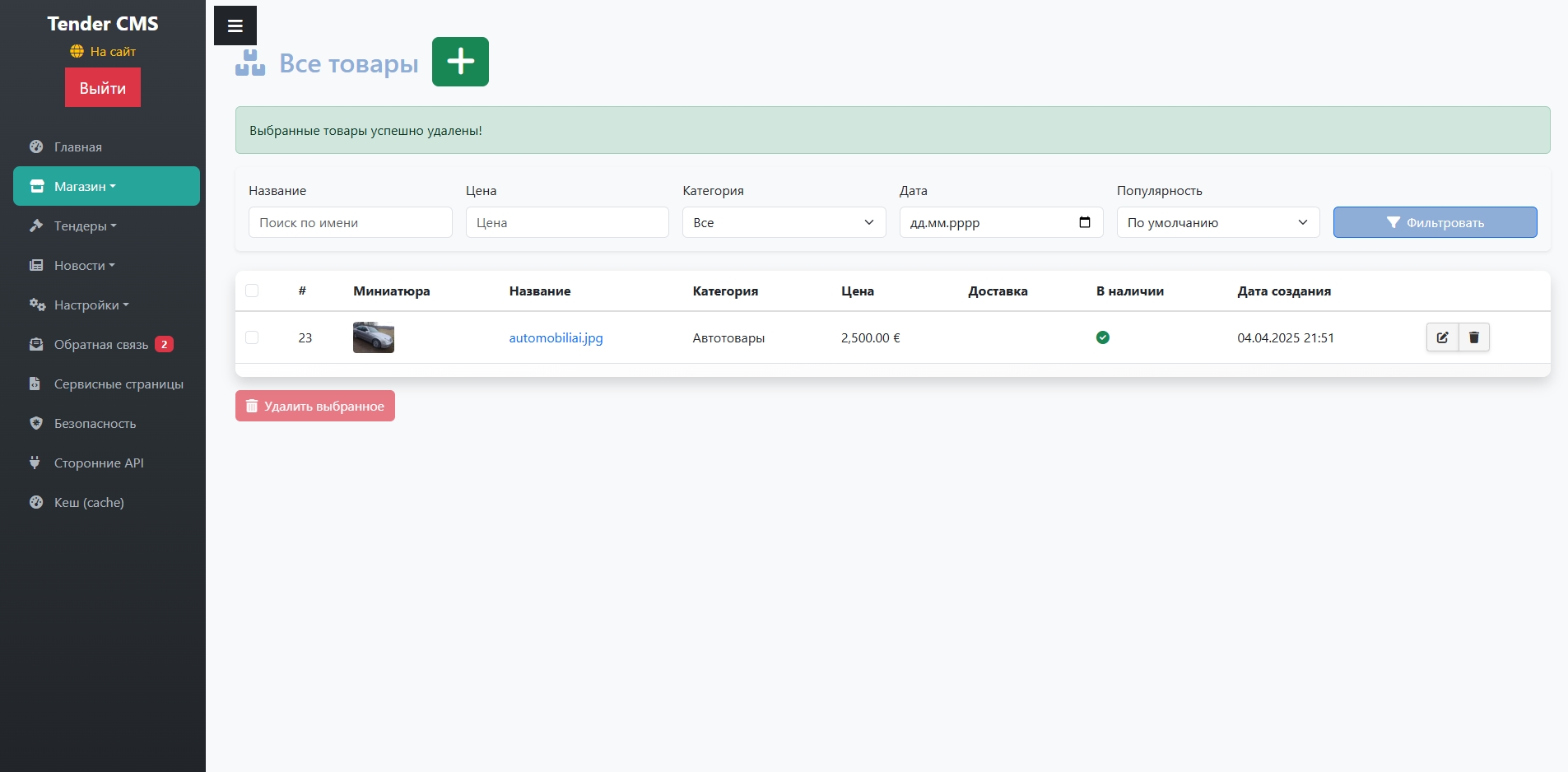Click the trash icon in product row 23
The image size is (1568, 772).
coord(1473,337)
